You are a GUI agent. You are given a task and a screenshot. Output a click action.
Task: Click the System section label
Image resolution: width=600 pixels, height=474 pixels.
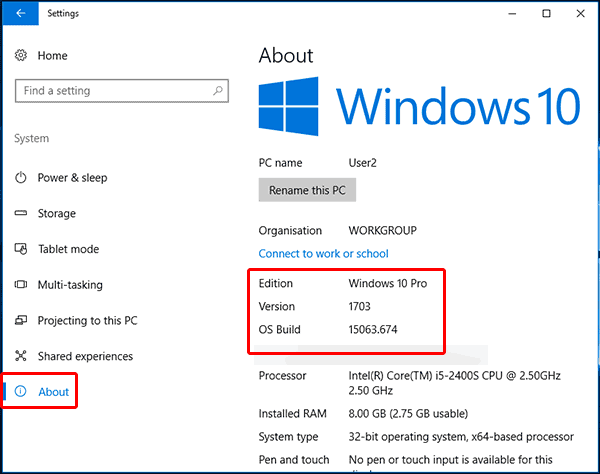click(x=32, y=138)
